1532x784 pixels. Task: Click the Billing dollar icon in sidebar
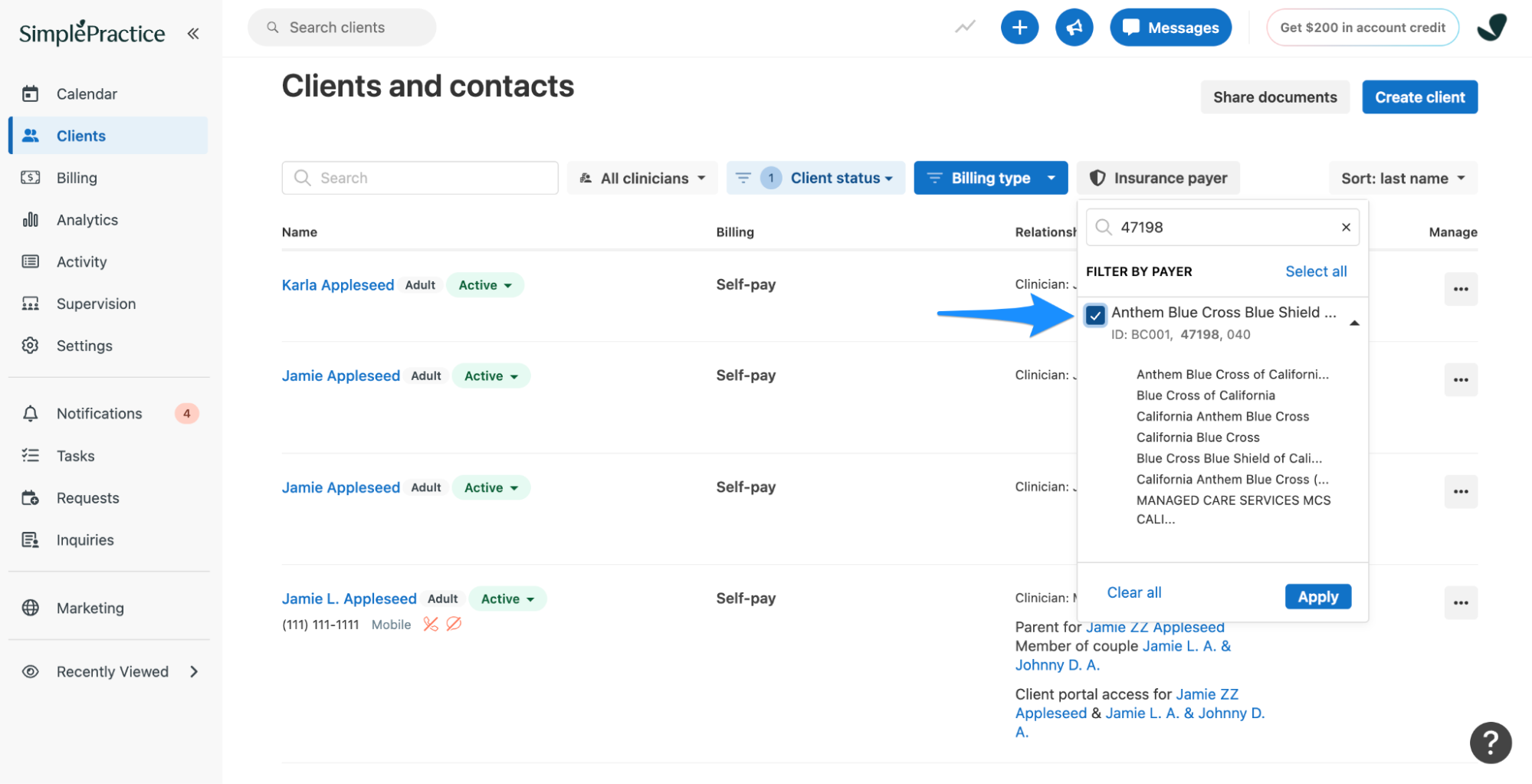coord(31,178)
